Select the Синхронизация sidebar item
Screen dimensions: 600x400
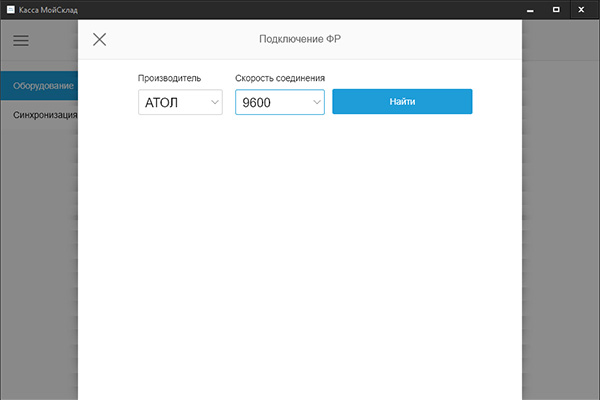pyautogui.click(x=39, y=115)
